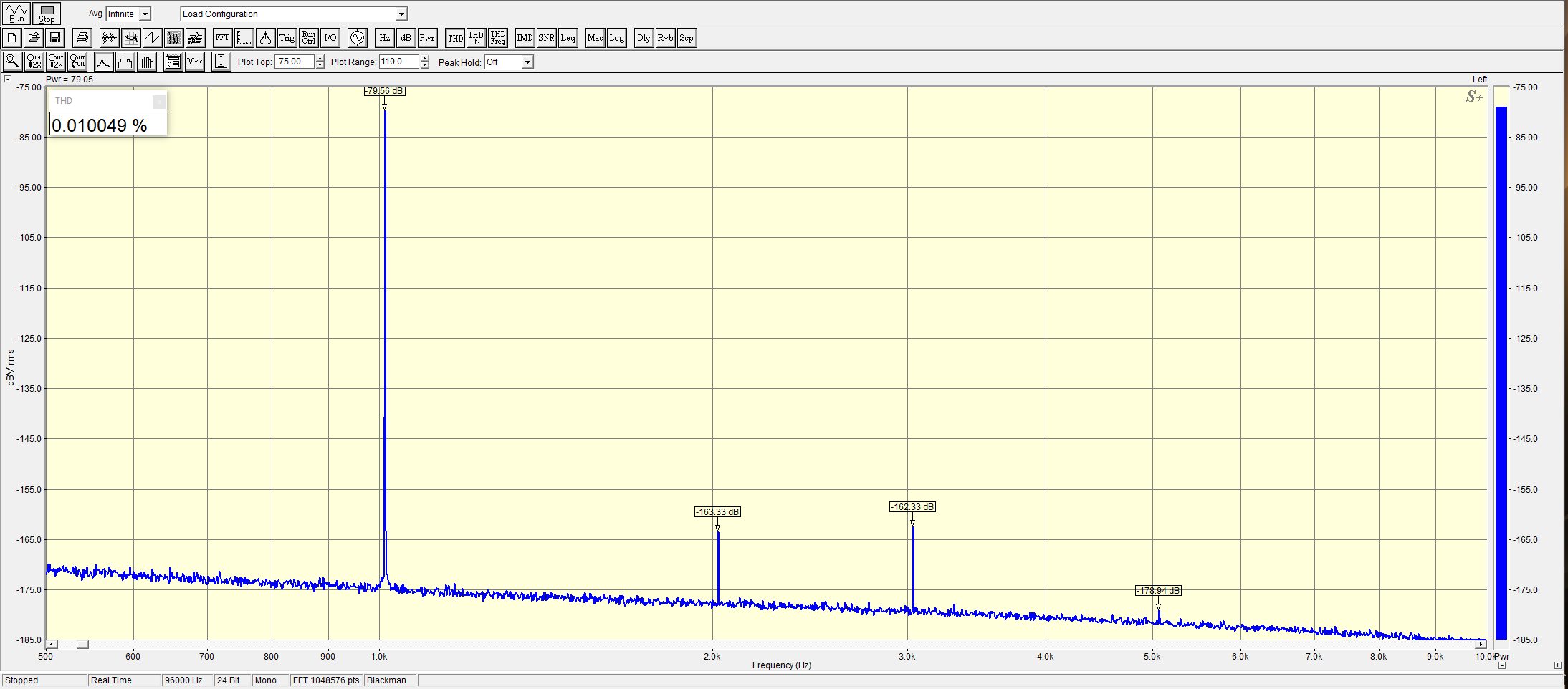Click the Stop button
The image size is (1568, 689).
(x=47, y=14)
